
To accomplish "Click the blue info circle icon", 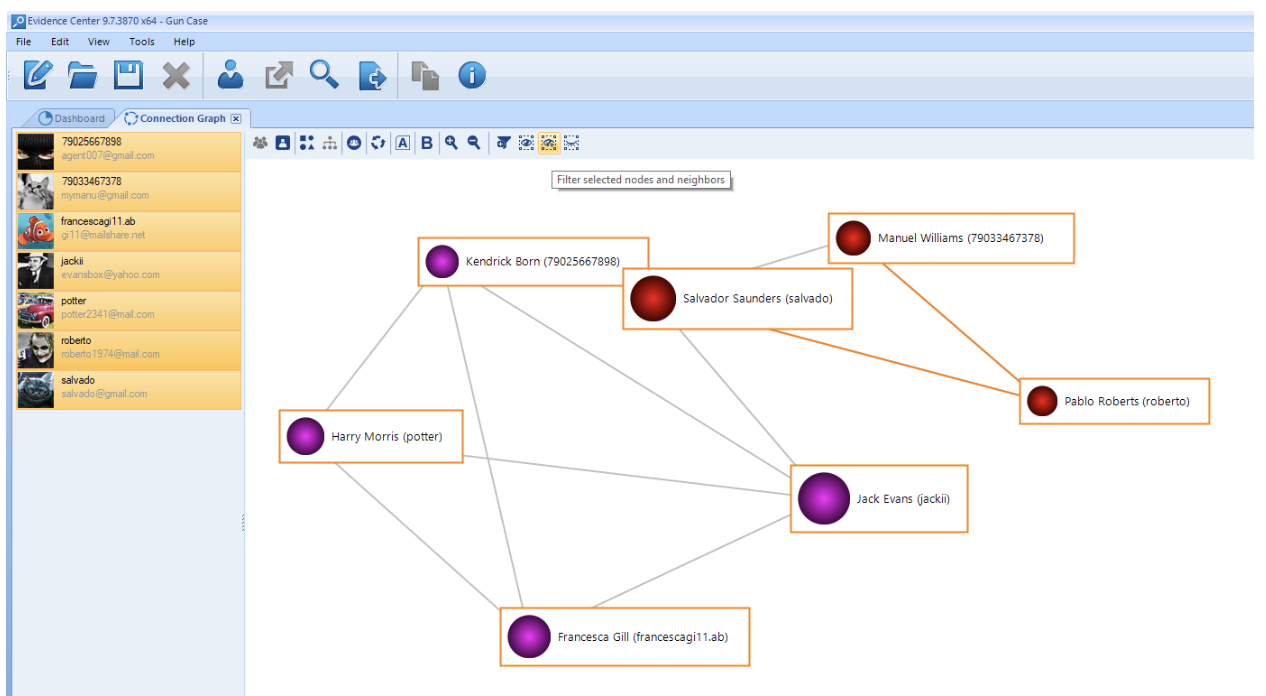I will (x=472, y=75).
